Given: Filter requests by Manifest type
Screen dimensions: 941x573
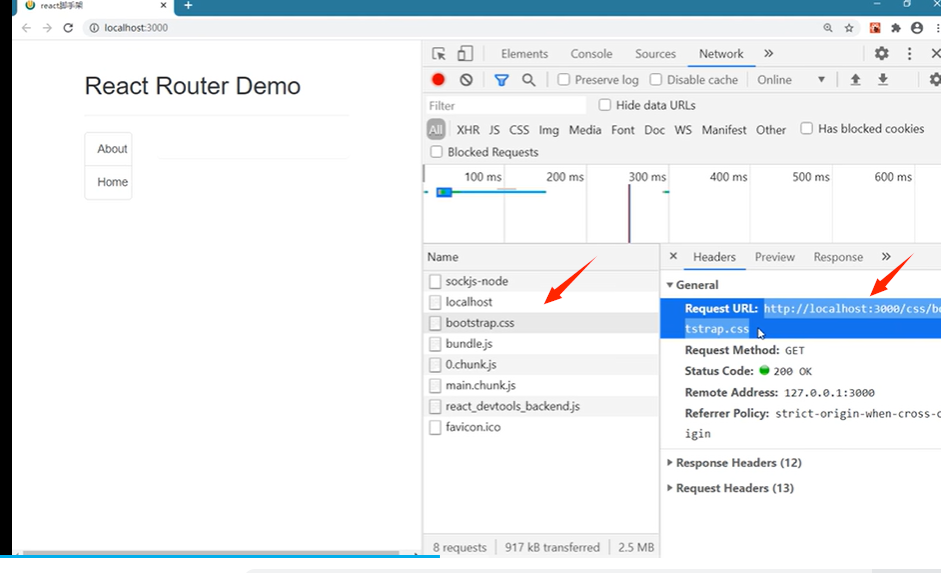Looking at the screenshot, I should 724,130.
